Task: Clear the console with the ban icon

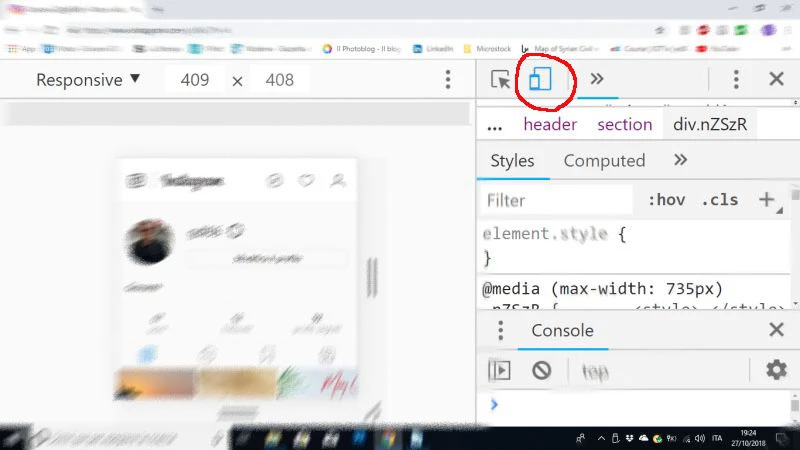Action: coord(541,370)
